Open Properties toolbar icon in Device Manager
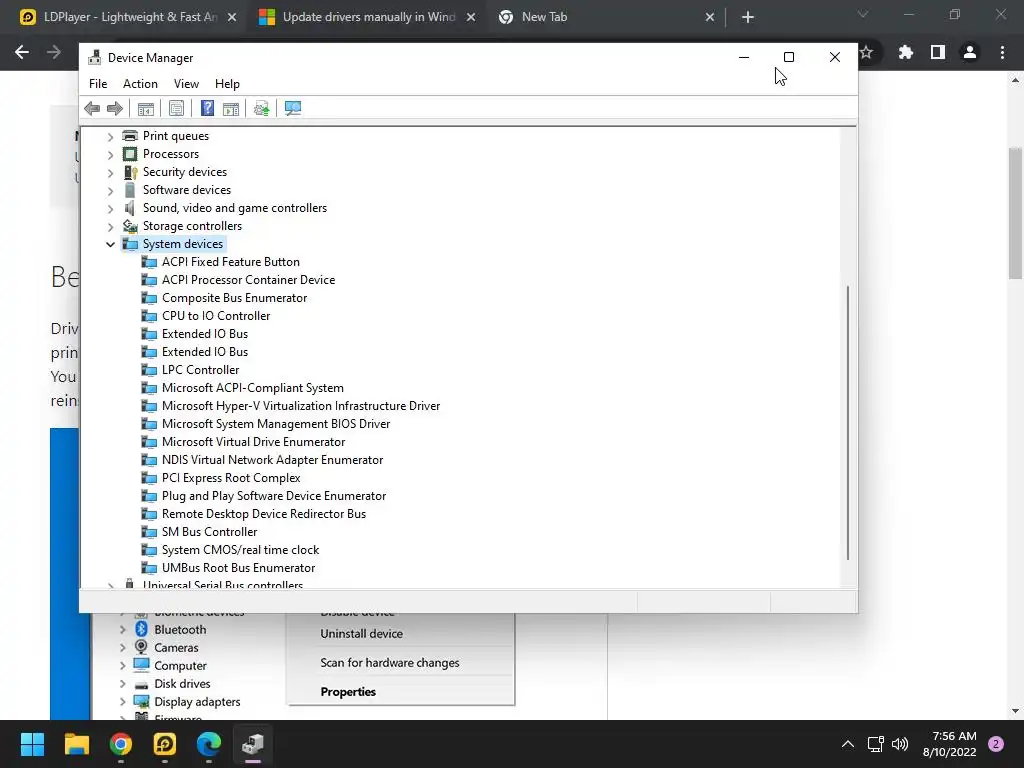 pyautogui.click(x=176, y=108)
